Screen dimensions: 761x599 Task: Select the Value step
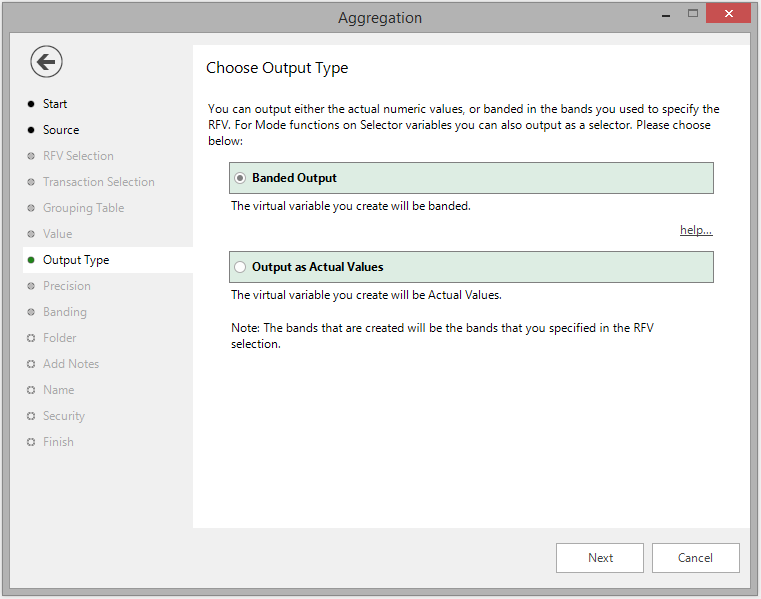tap(57, 234)
